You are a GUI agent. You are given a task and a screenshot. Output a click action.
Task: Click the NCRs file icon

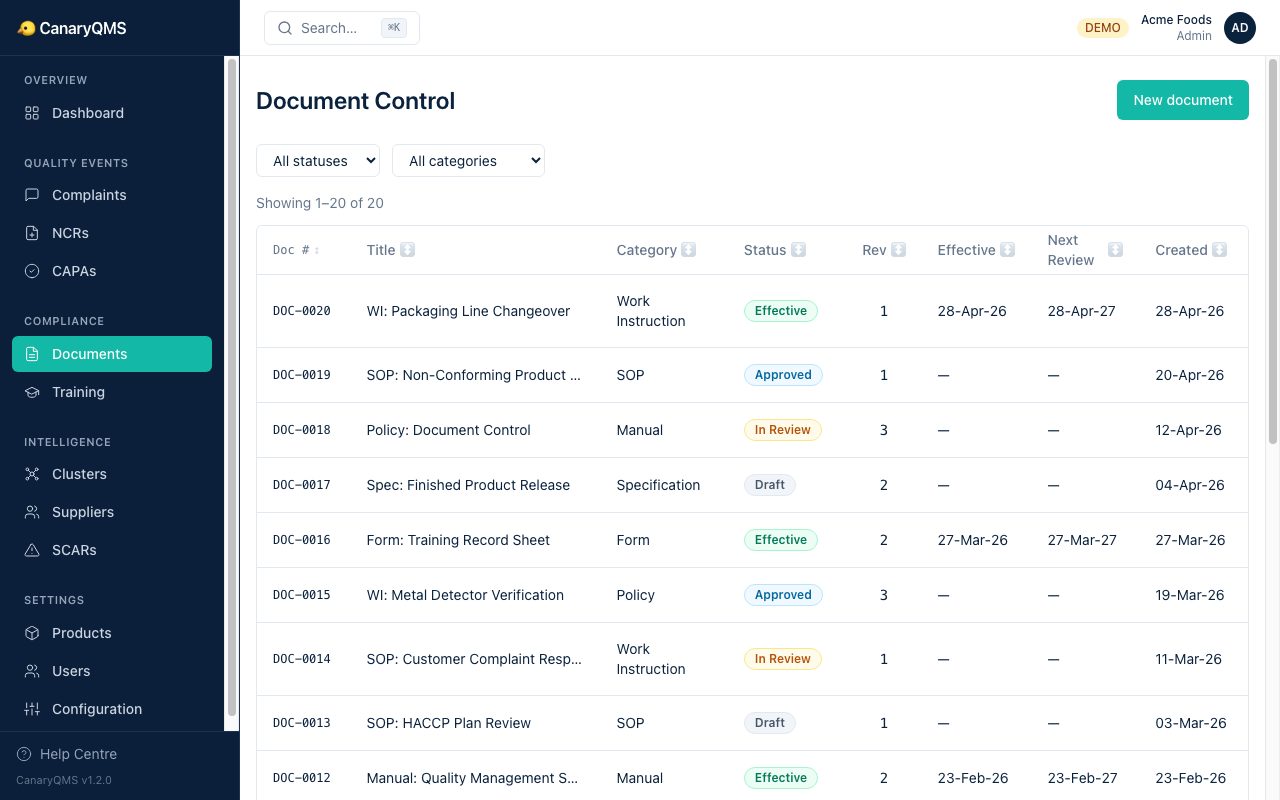coord(32,233)
